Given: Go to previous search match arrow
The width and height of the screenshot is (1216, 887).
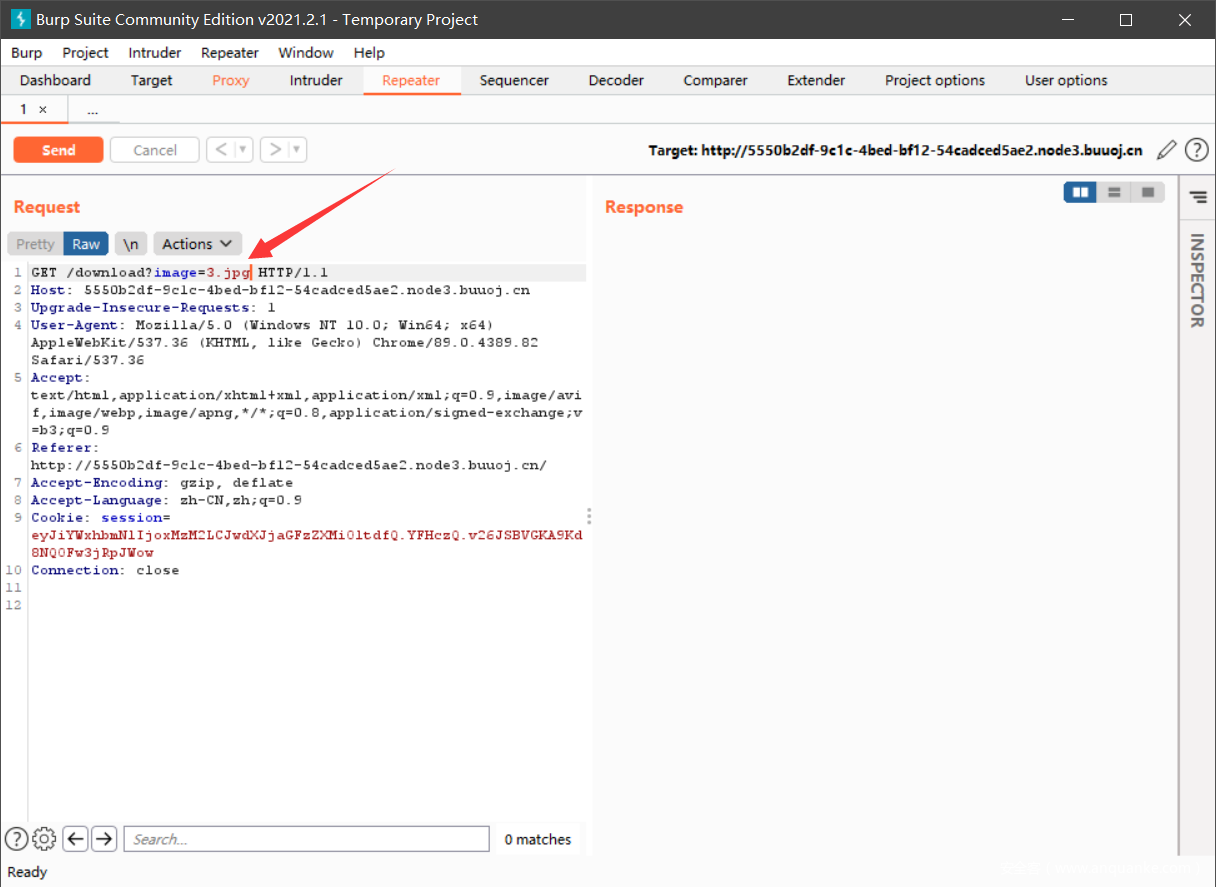Looking at the screenshot, I should [x=75, y=839].
